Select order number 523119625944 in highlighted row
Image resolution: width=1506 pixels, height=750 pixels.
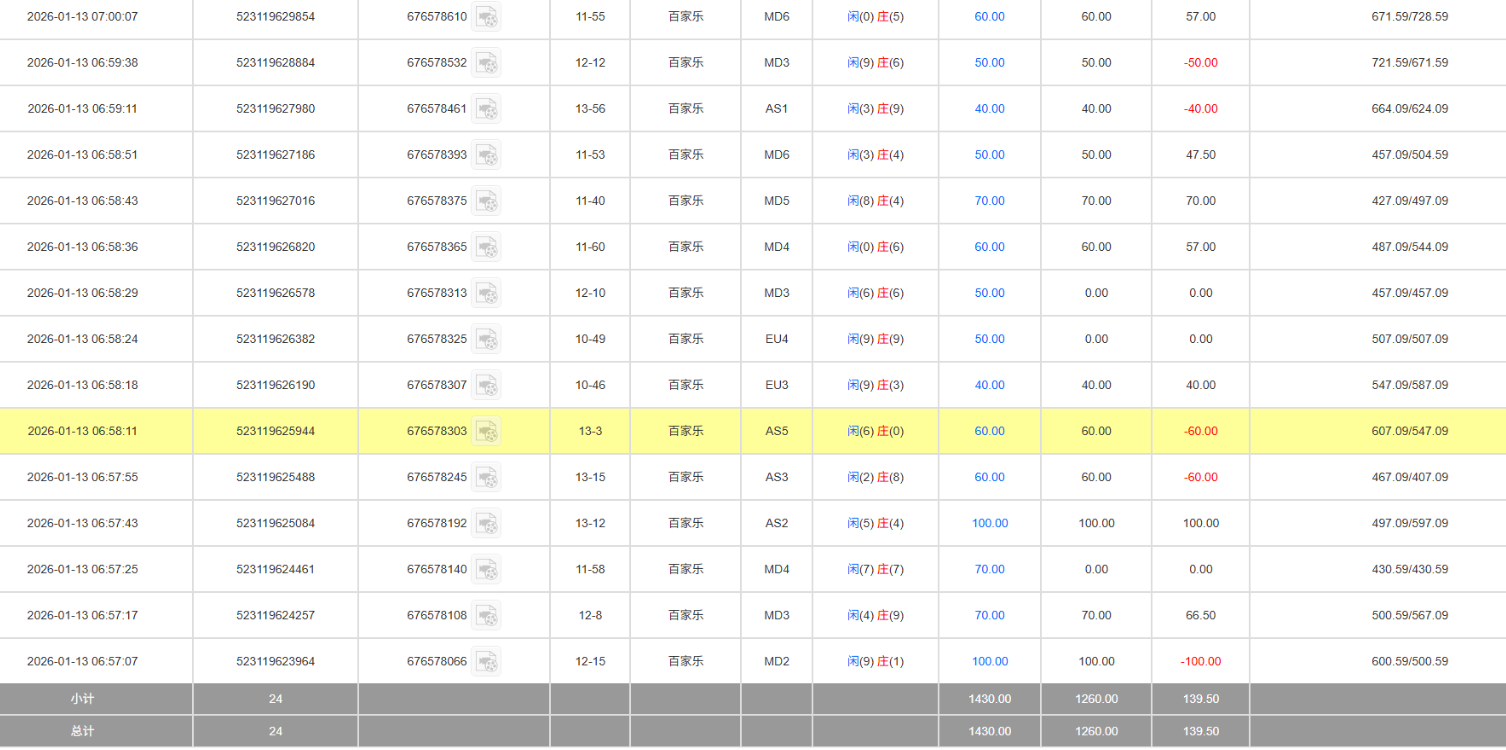tap(275, 431)
